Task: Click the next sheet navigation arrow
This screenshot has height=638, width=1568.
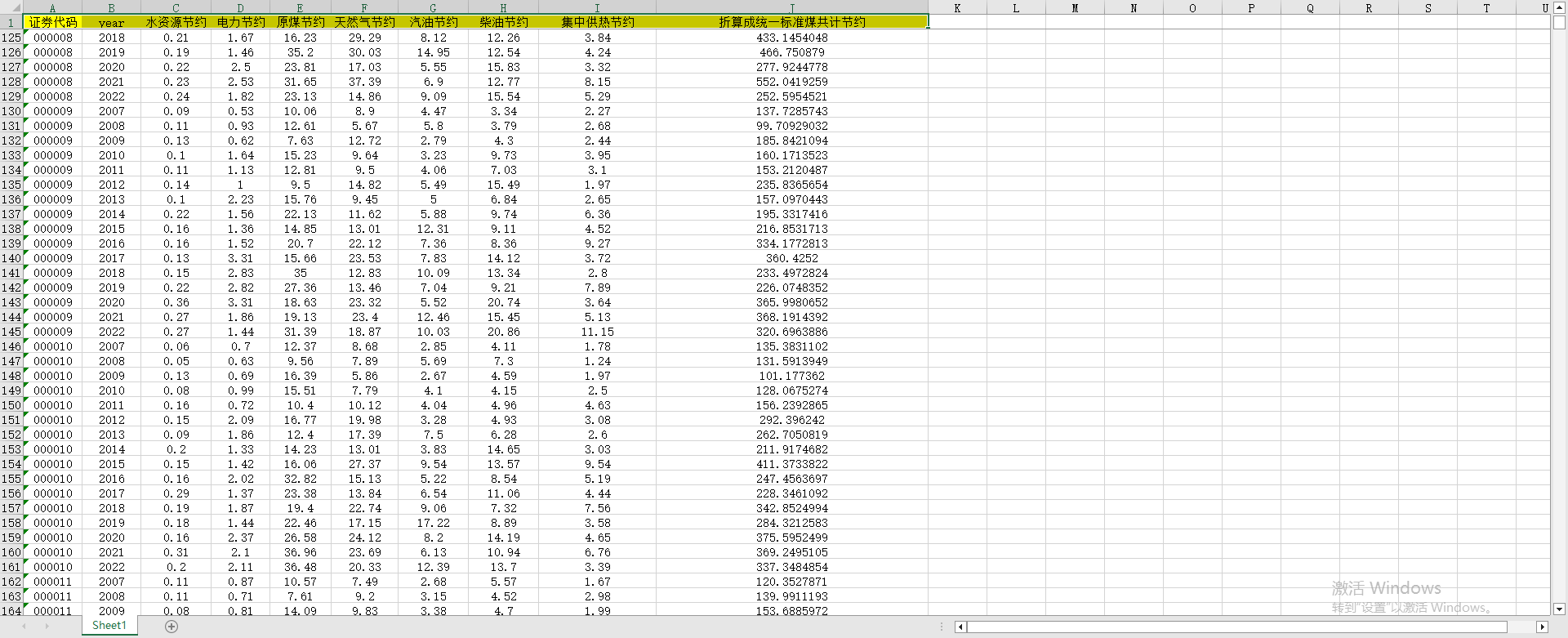Action: pyautogui.click(x=47, y=627)
